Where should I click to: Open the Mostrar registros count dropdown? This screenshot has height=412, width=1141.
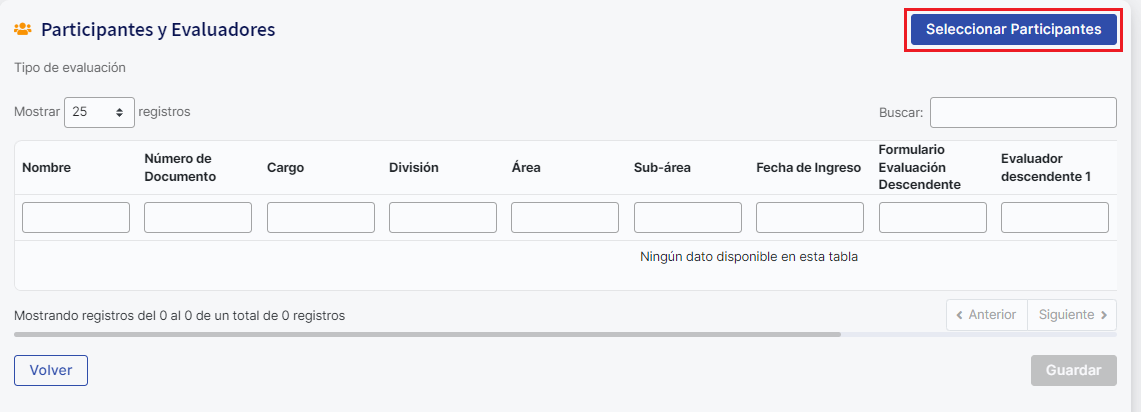tap(99, 112)
